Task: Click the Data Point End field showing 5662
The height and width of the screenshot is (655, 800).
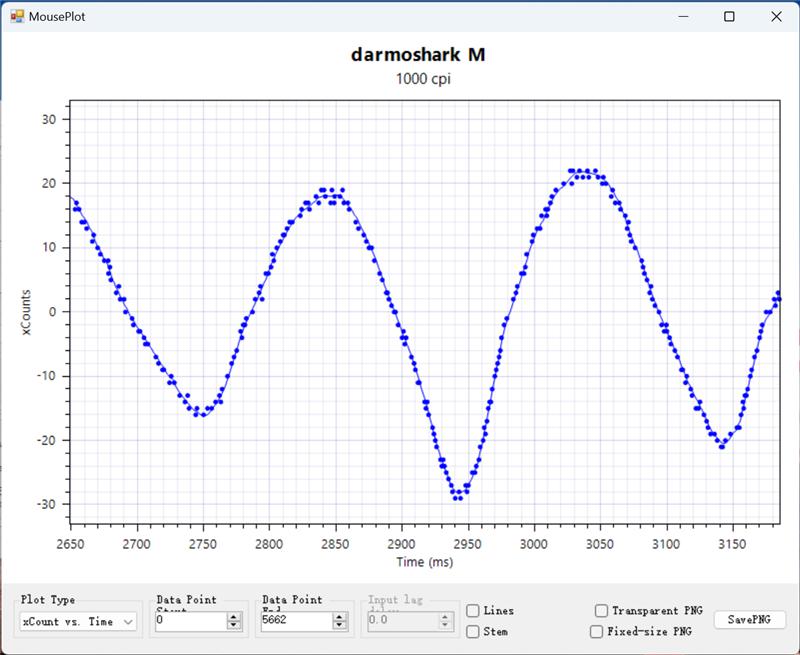Action: click(294, 621)
